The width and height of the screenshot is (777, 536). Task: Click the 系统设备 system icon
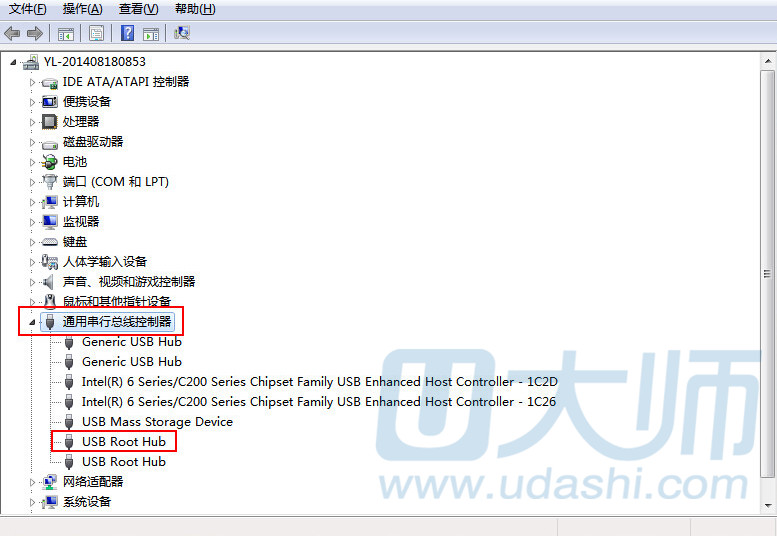coord(50,502)
